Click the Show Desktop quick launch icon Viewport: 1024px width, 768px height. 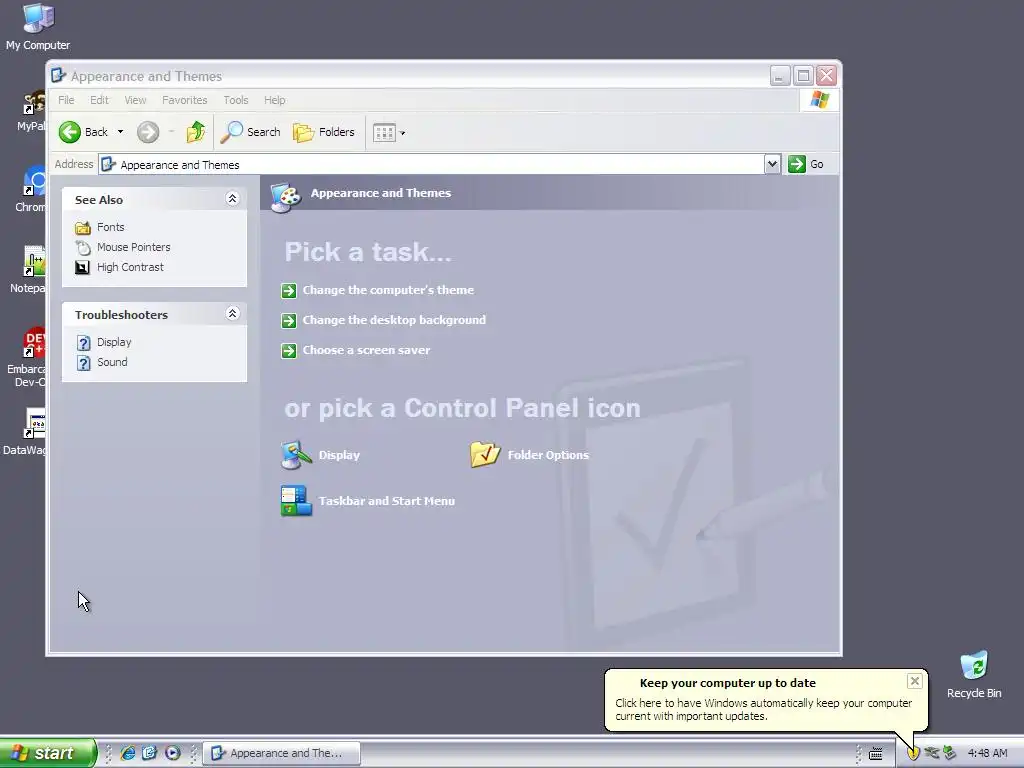[150, 753]
